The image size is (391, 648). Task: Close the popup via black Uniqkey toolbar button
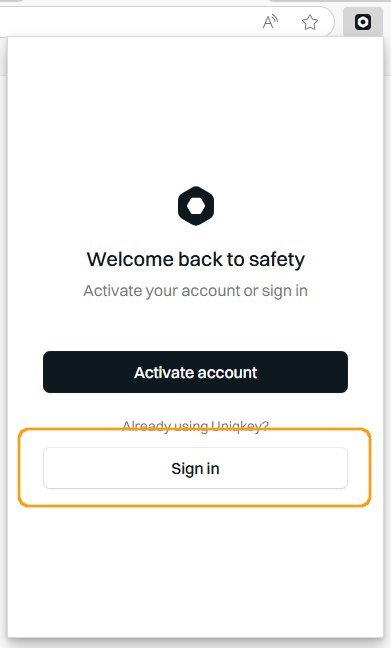point(363,21)
